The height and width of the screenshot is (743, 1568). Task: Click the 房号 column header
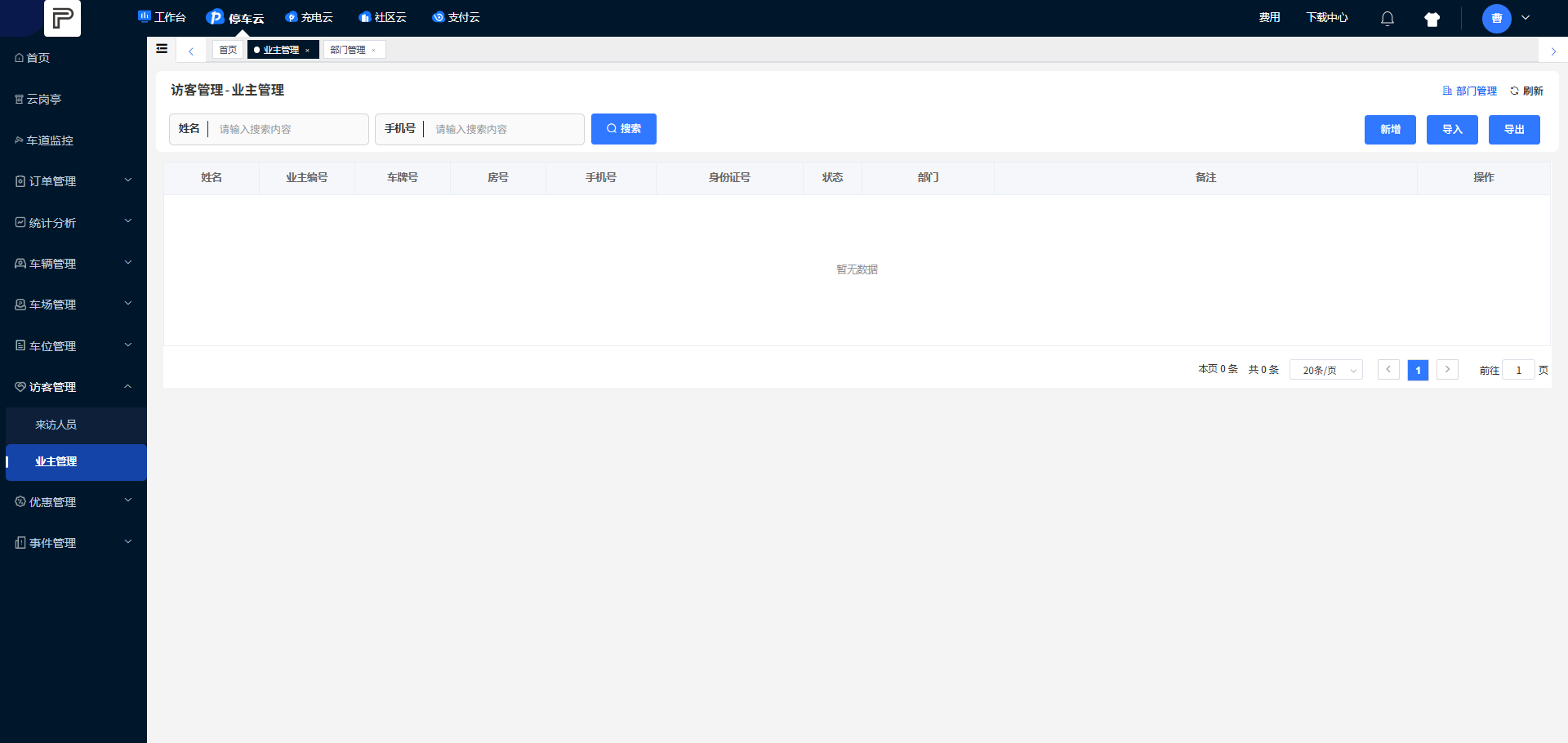pos(498,177)
